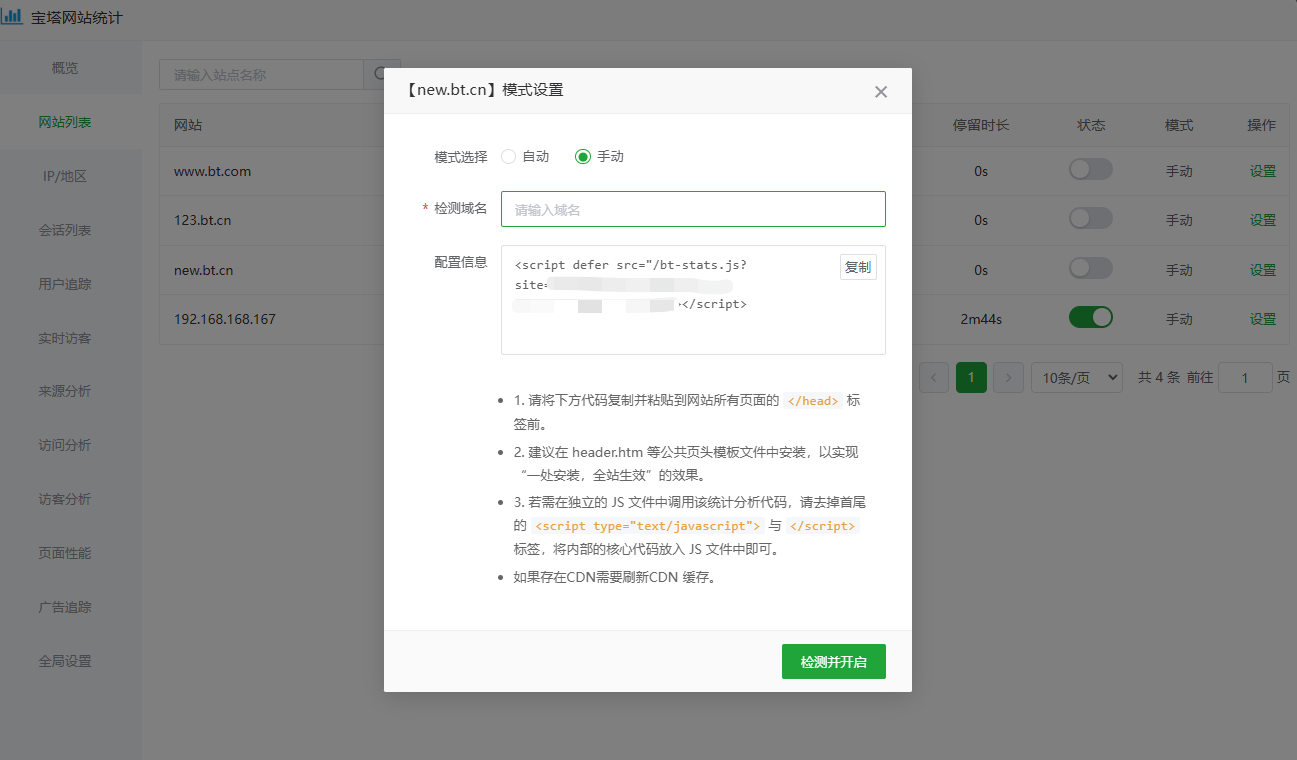Toggle status switch for new.bt.cn

pos(1090,268)
